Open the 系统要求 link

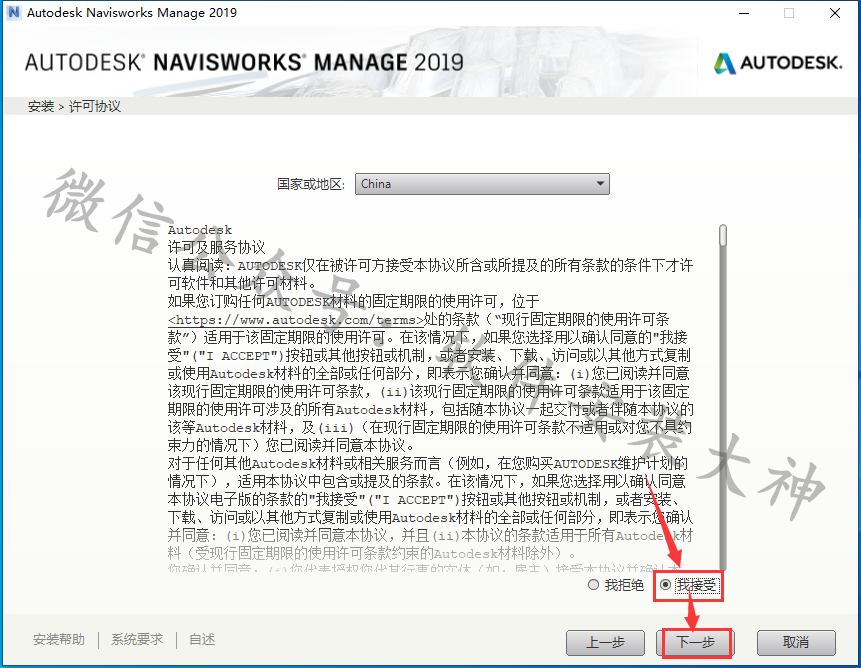pos(137,639)
